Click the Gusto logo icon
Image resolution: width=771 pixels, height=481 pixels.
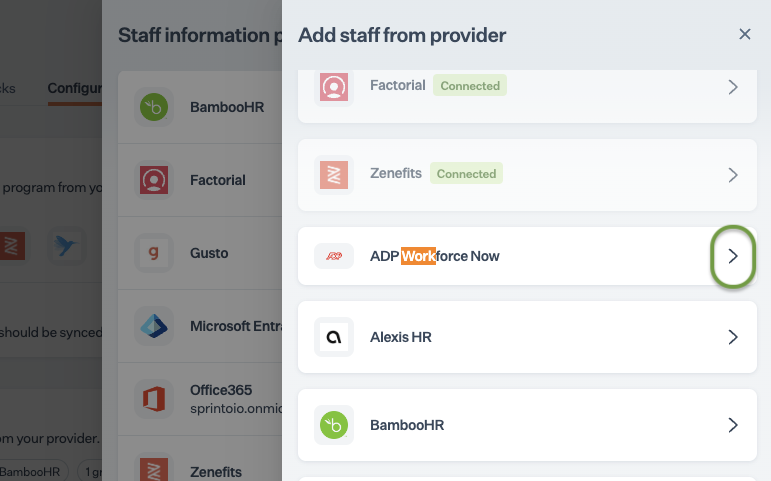[154, 253]
